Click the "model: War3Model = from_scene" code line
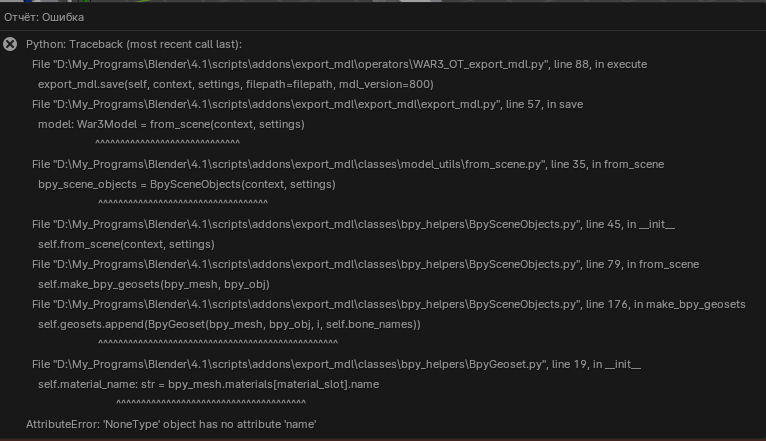This screenshot has width=766, height=441. [171, 124]
